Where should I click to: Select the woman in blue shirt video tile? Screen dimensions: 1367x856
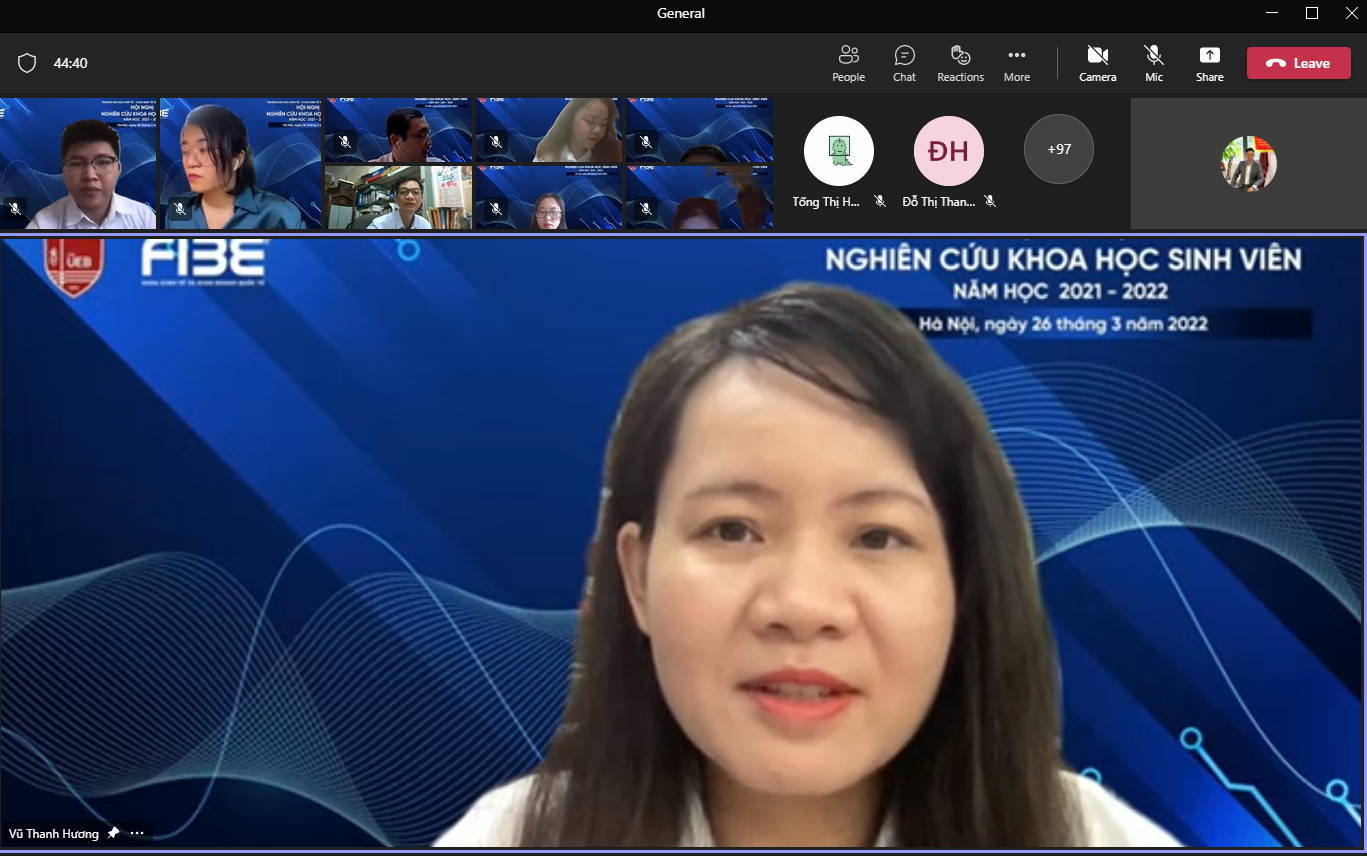240,164
